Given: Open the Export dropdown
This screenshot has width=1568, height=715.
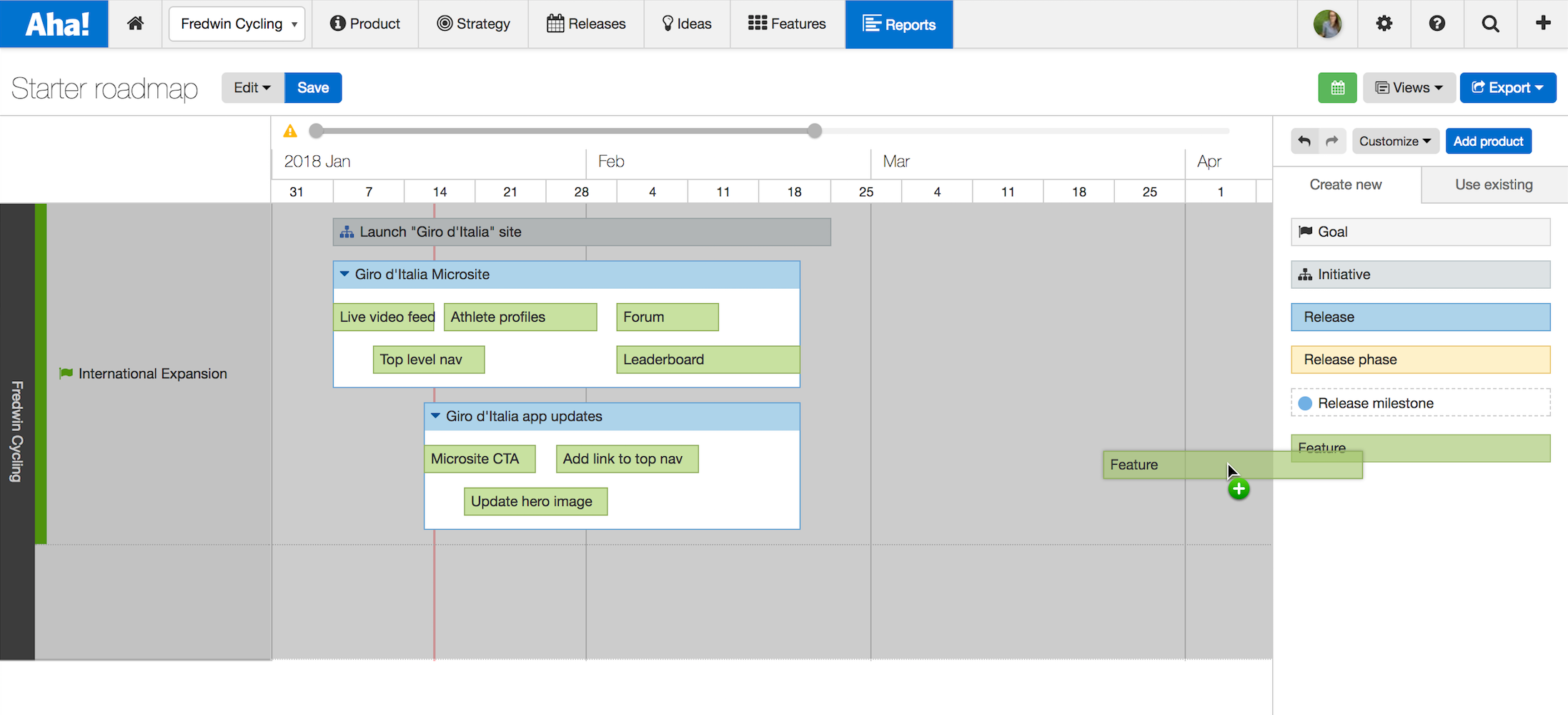Looking at the screenshot, I should (x=1508, y=87).
